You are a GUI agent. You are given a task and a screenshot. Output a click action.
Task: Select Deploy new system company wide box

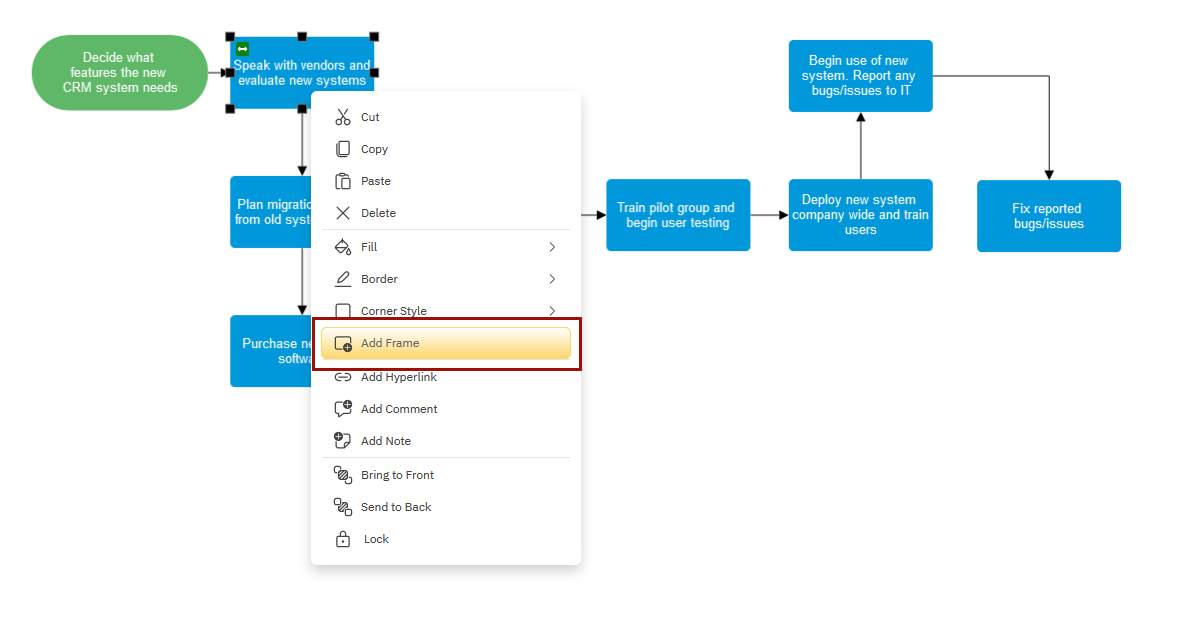[860, 215]
